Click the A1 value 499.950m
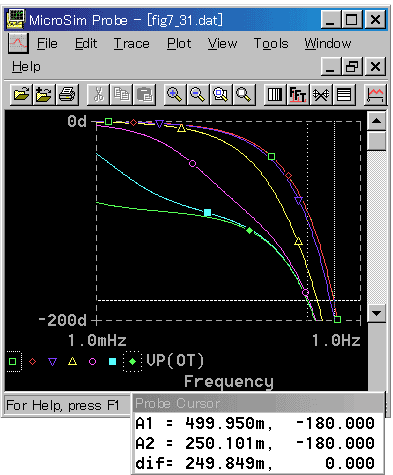The height and width of the screenshot is (475, 393). (228, 423)
